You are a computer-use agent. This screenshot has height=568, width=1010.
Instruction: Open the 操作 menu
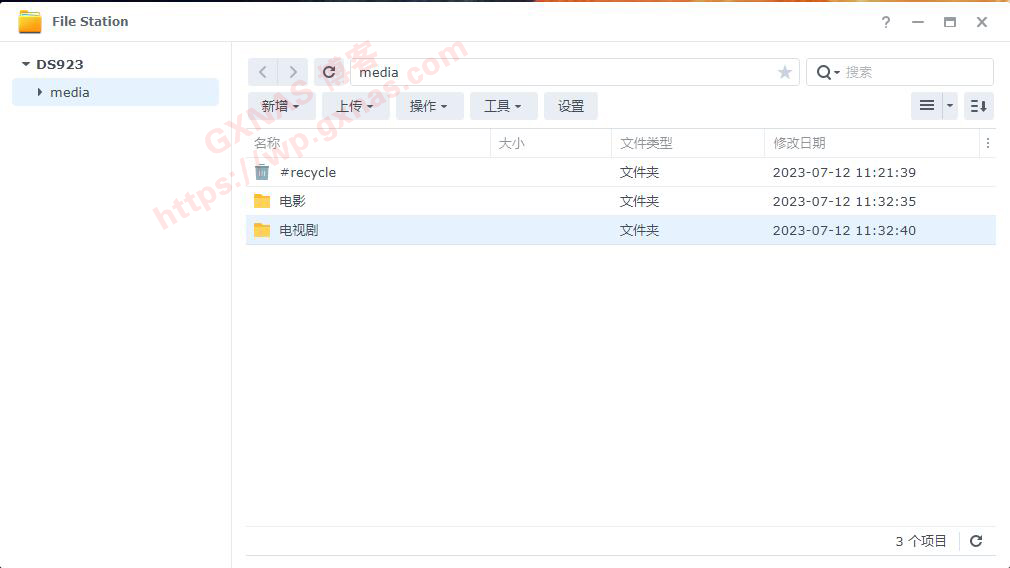tap(429, 106)
